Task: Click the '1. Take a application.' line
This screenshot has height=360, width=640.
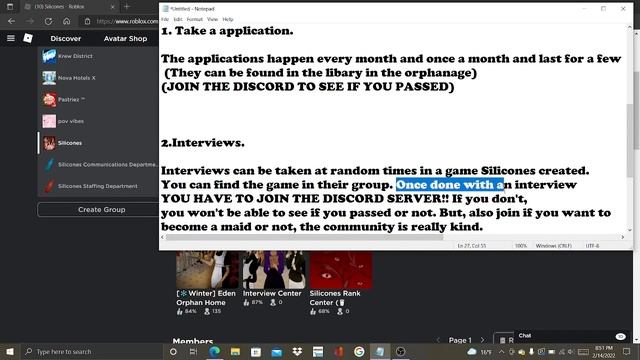Action: (227, 31)
